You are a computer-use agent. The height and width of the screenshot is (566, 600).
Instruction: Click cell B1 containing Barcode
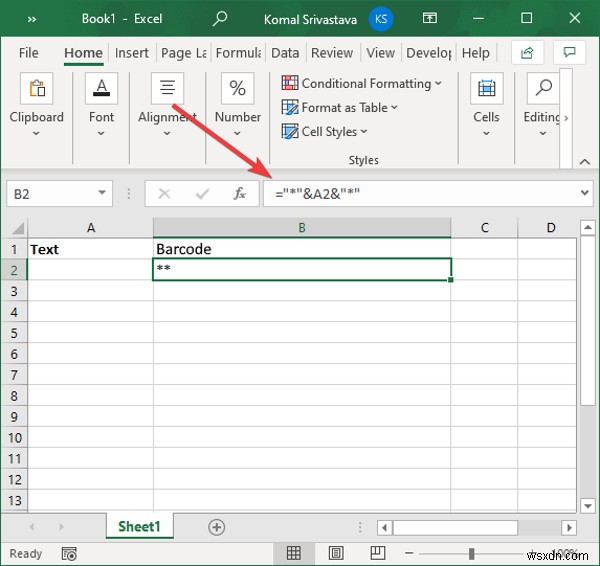tap(302, 249)
